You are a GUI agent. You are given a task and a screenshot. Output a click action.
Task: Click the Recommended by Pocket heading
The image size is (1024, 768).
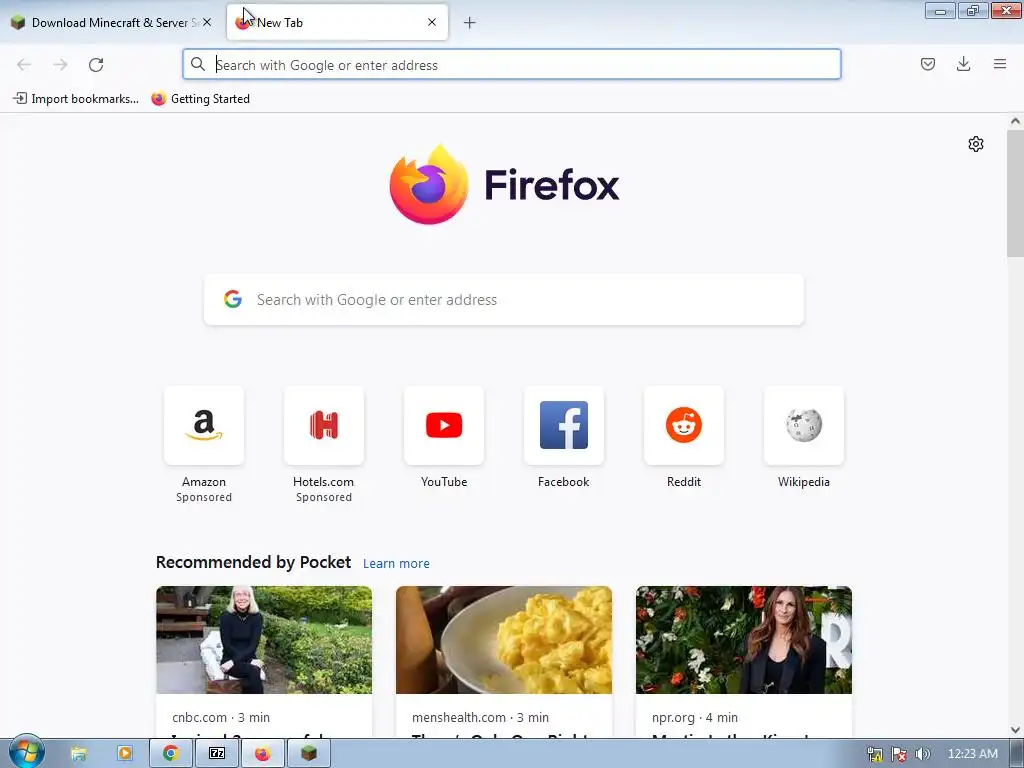[253, 562]
